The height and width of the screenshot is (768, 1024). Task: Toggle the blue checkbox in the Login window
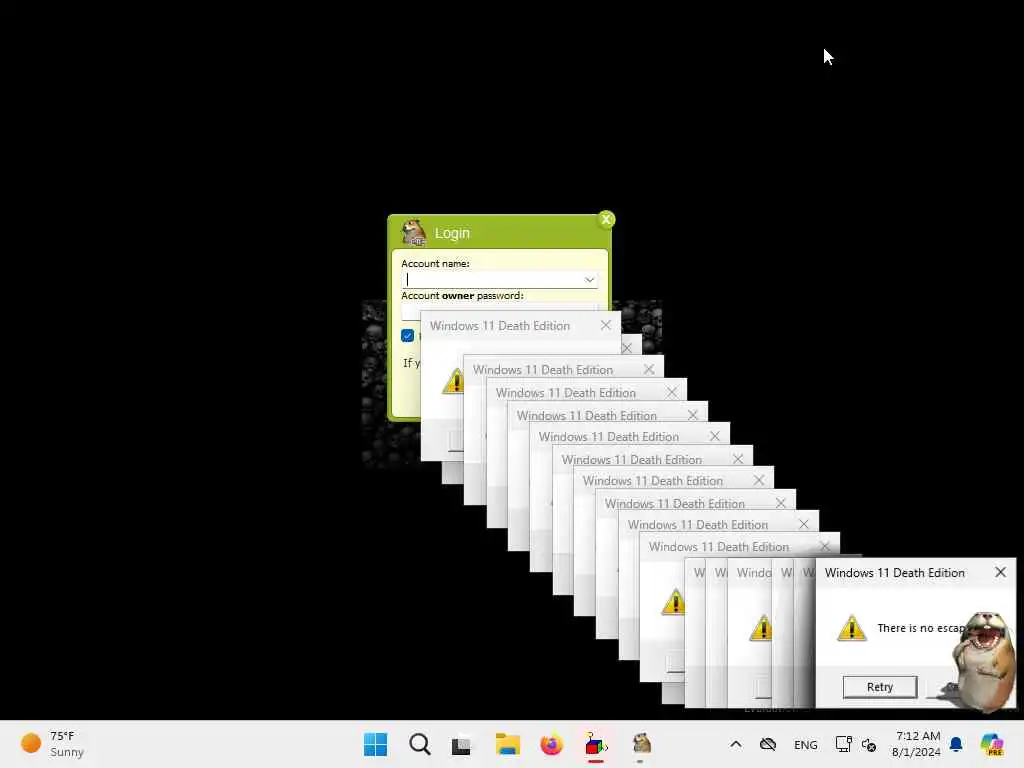point(408,336)
